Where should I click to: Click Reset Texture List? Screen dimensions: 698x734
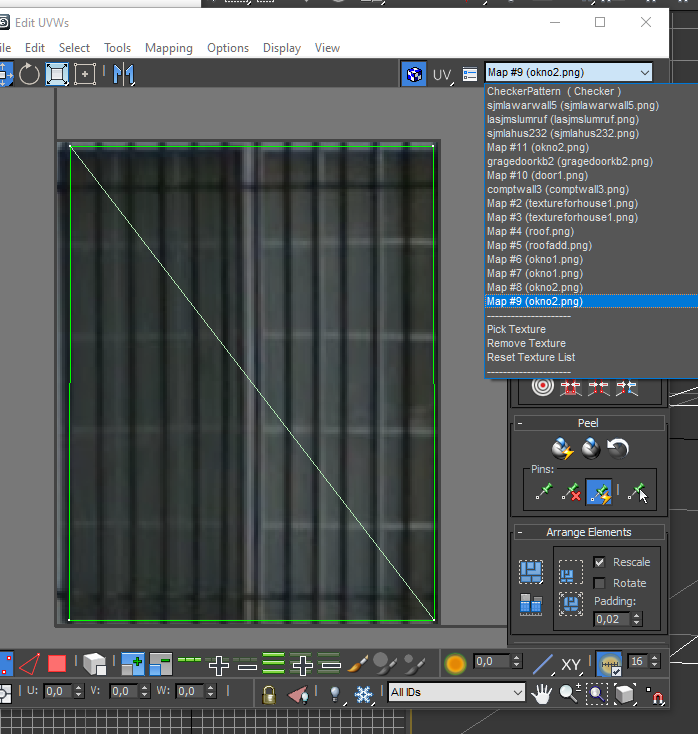530,357
